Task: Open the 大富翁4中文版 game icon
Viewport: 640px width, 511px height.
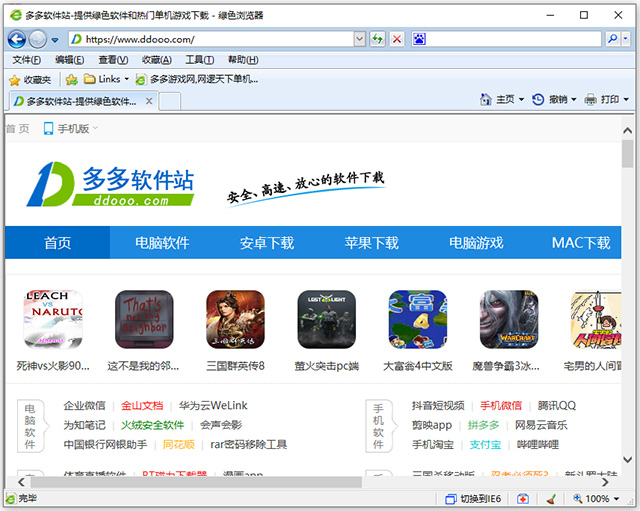Action: pos(418,319)
